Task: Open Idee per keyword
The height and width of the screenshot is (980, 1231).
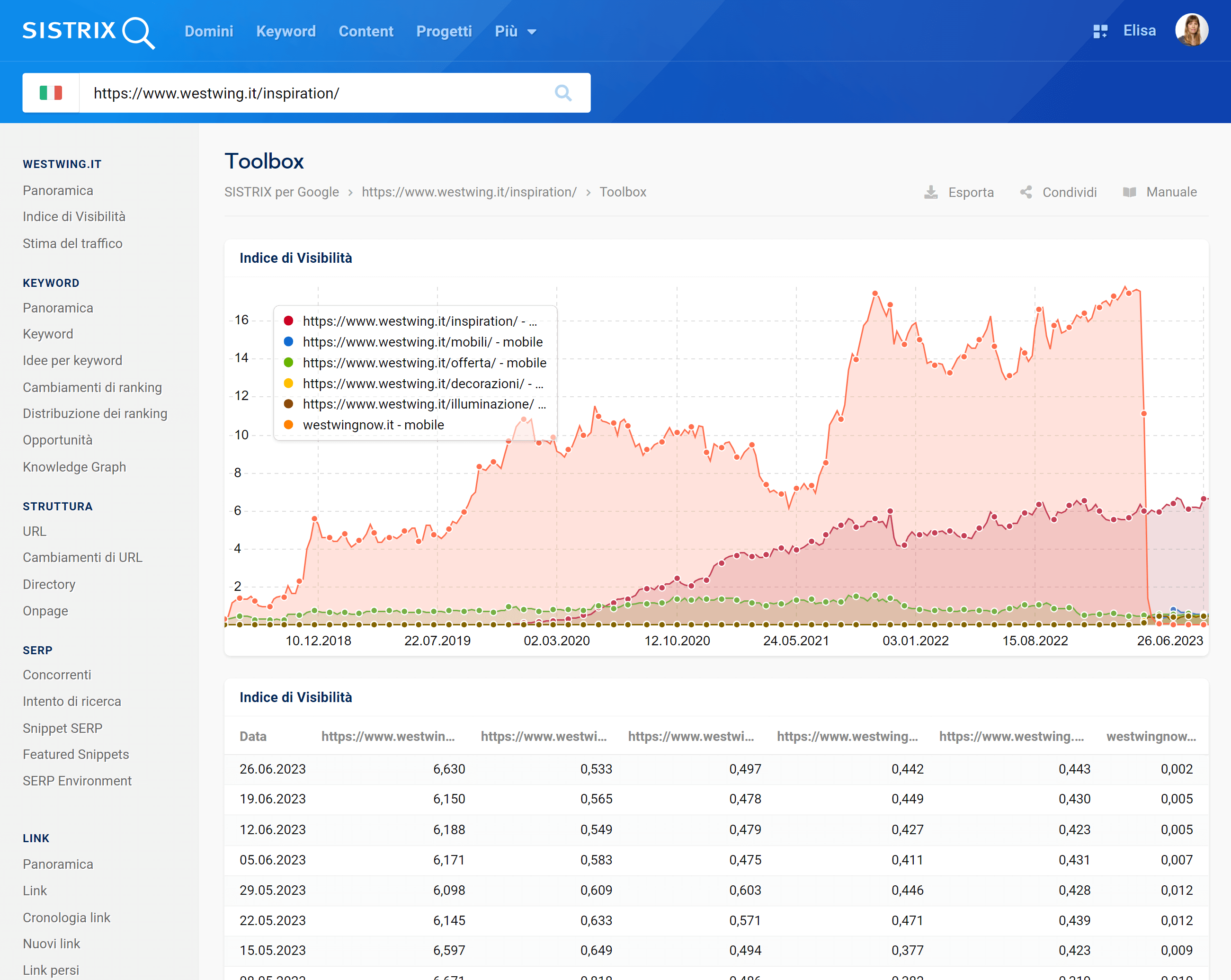Action: pyautogui.click(x=72, y=361)
